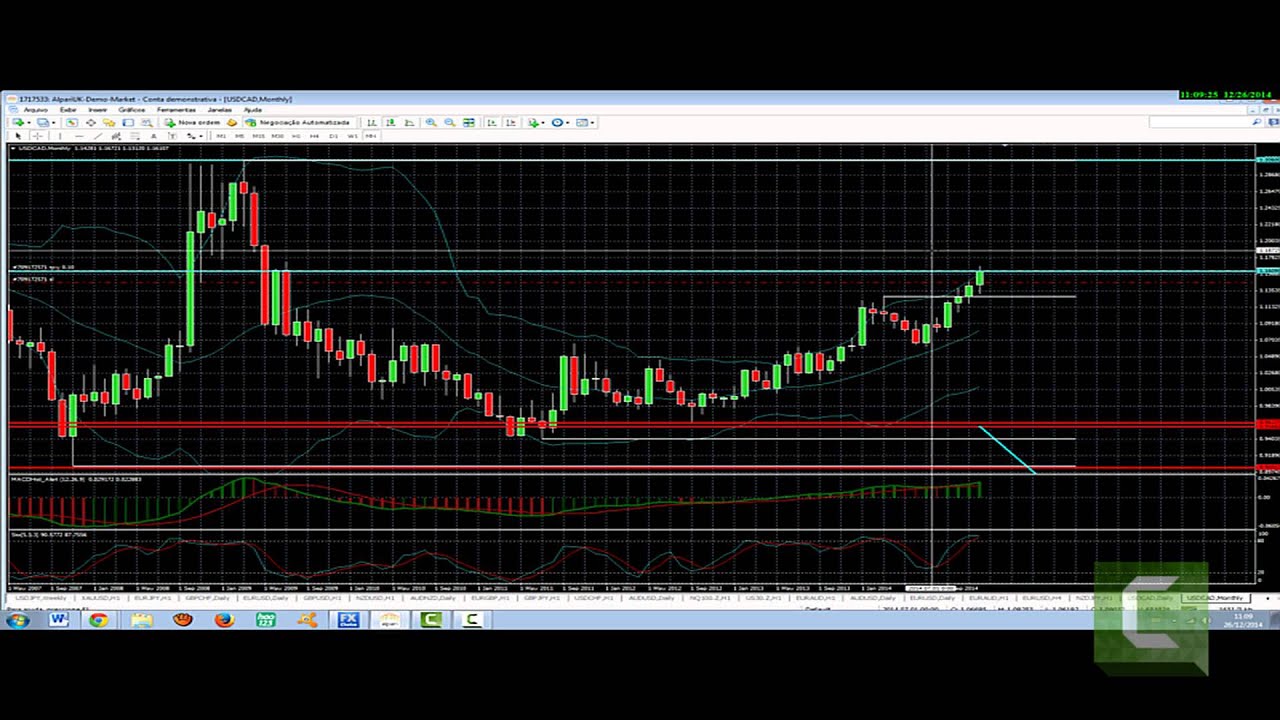Switch to XAUUSD,H1 chart tab

tap(100, 598)
